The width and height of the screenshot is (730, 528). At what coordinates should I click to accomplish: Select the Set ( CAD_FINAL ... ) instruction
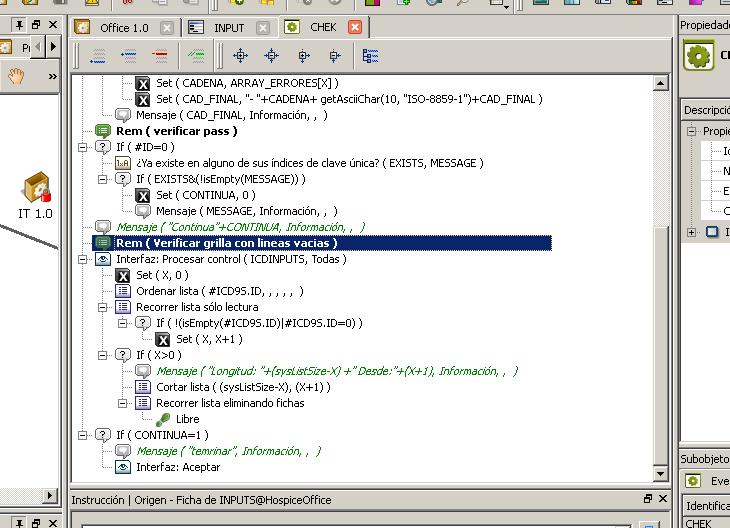349,99
